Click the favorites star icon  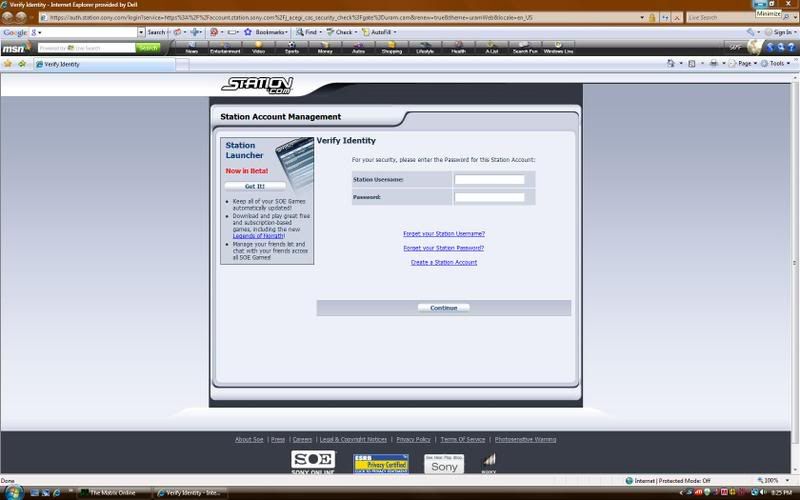point(8,64)
